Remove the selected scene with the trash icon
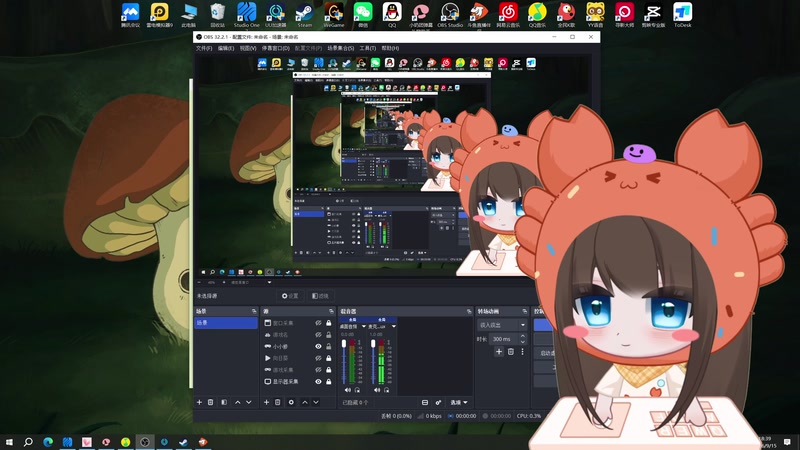Image resolution: width=800 pixels, height=450 pixels. coord(210,403)
